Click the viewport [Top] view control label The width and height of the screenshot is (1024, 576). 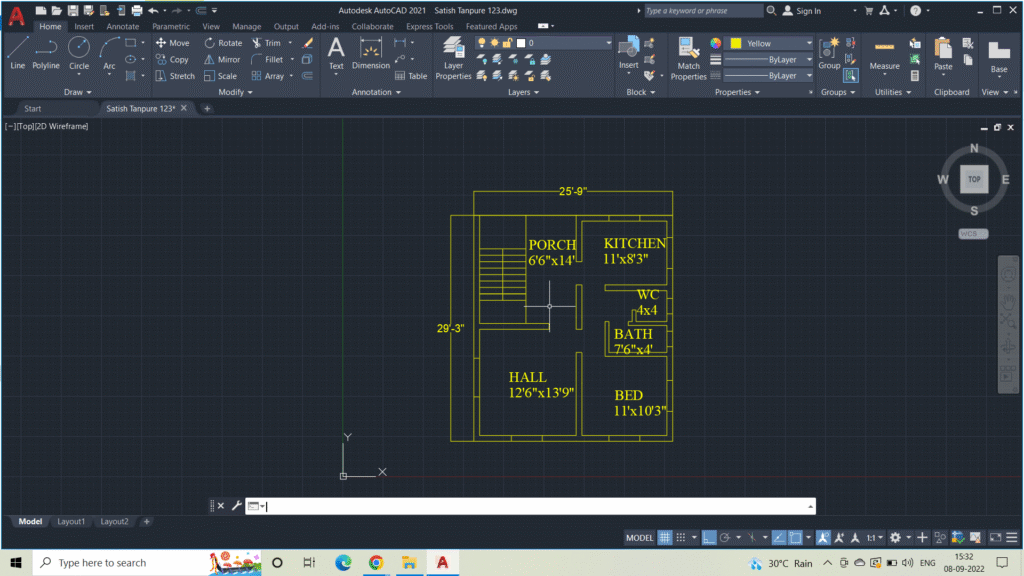(x=25, y=126)
